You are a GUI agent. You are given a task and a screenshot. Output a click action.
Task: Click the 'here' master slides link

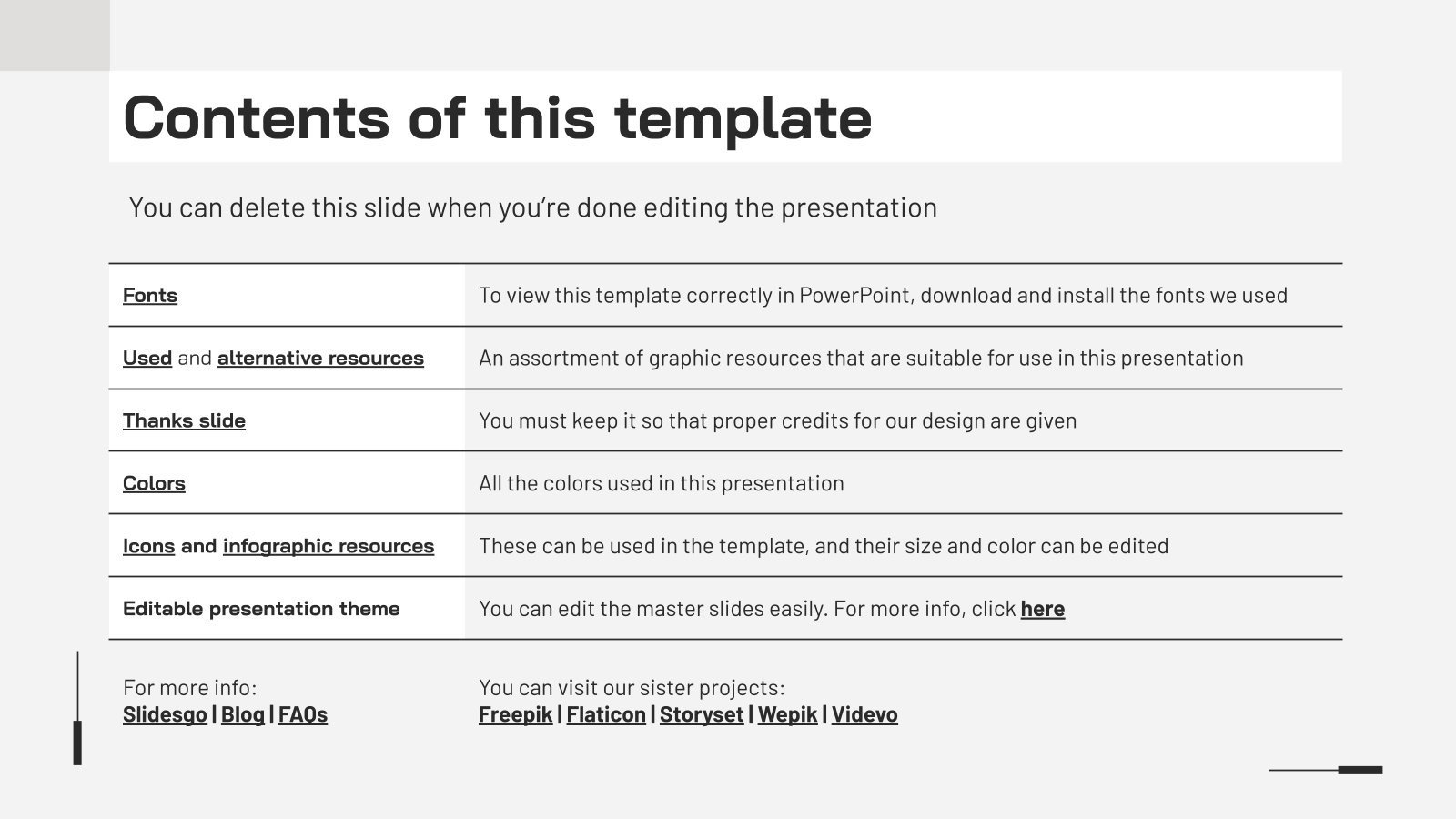click(1042, 610)
